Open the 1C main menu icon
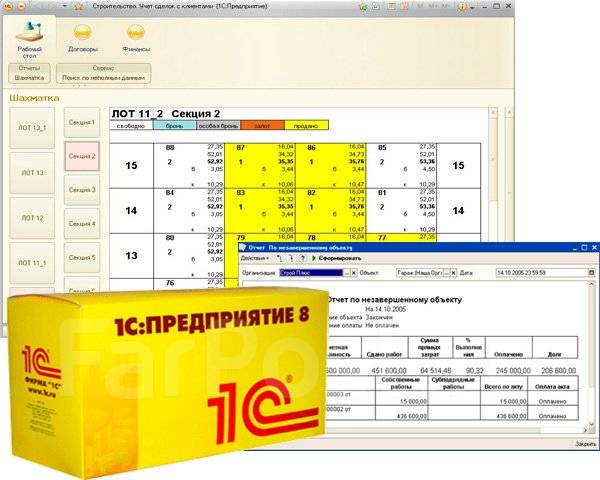This screenshot has width=600, height=480. pyautogui.click(x=8, y=6)
